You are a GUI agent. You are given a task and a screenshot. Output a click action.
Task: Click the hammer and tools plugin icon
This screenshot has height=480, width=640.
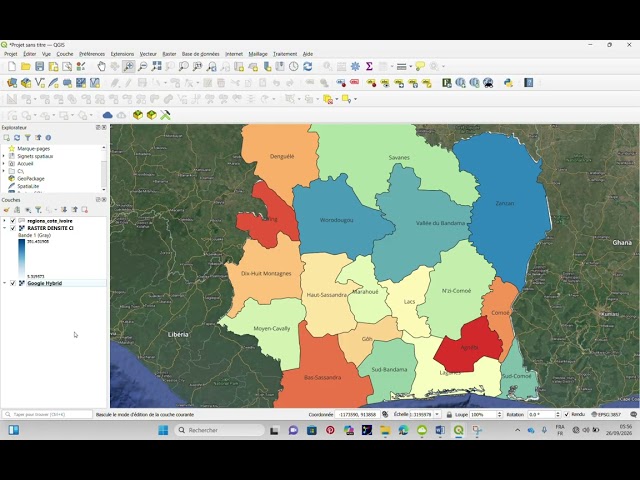tap(165, 116)
